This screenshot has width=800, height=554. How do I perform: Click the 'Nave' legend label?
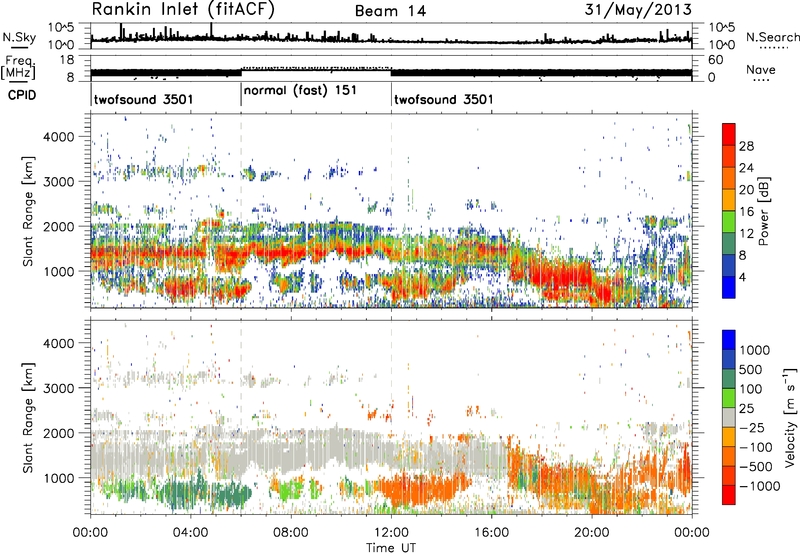click(x=761, y=69)
